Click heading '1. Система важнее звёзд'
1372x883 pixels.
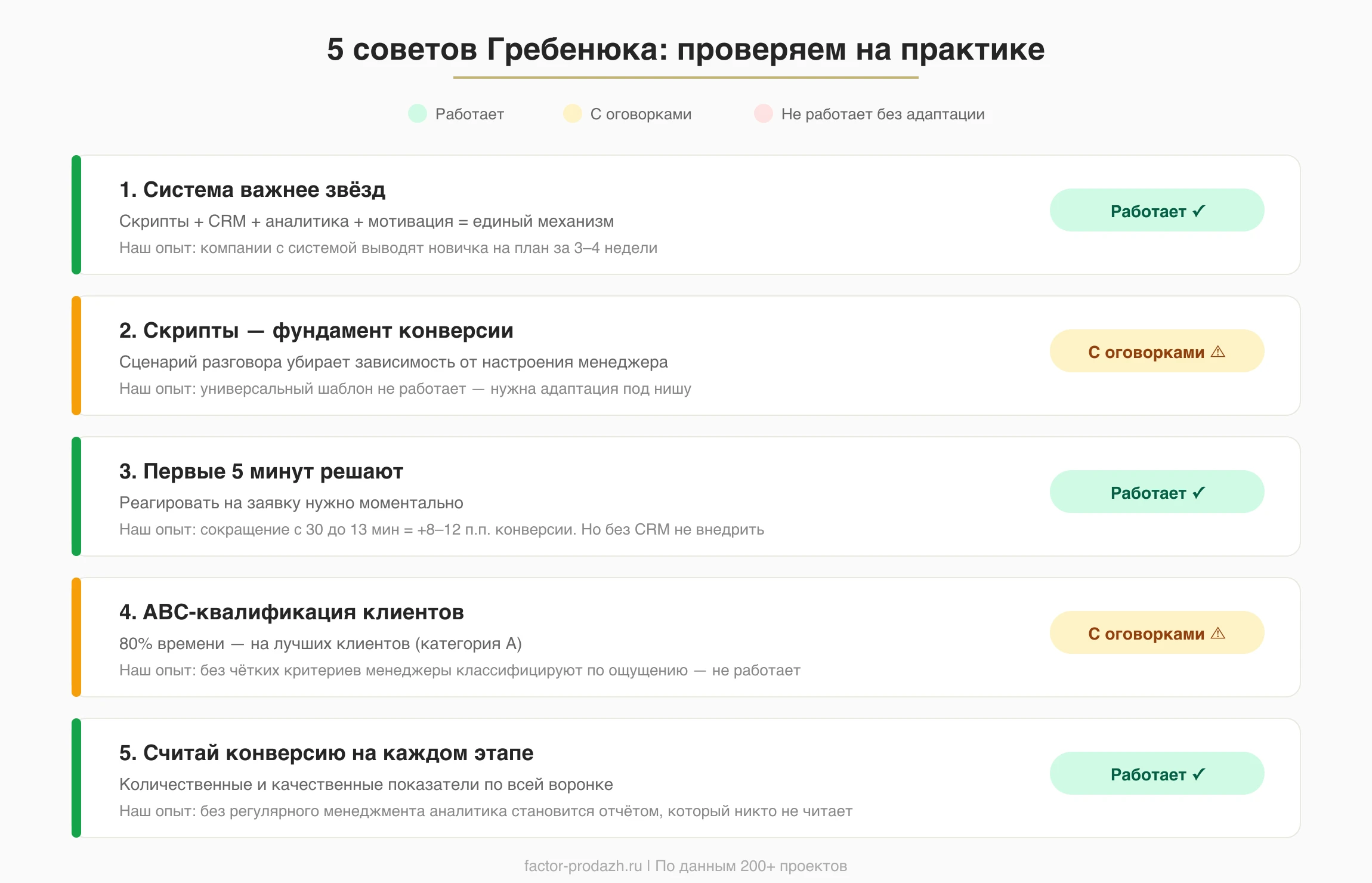coord(252,190)
